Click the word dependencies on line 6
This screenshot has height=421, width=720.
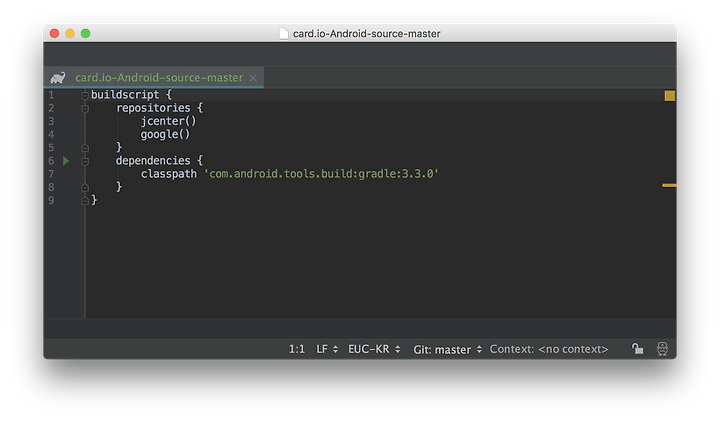[153, 161]
